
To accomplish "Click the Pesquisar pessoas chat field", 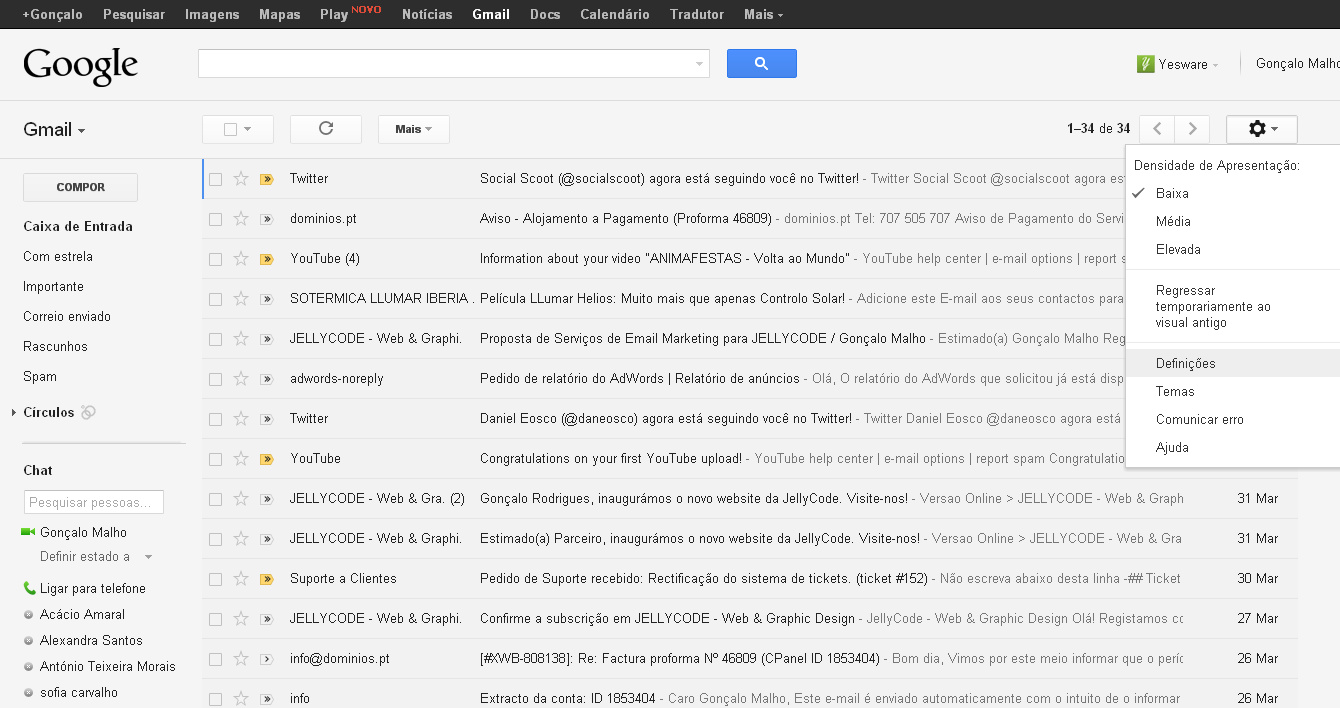I will (x=93, y=502).
